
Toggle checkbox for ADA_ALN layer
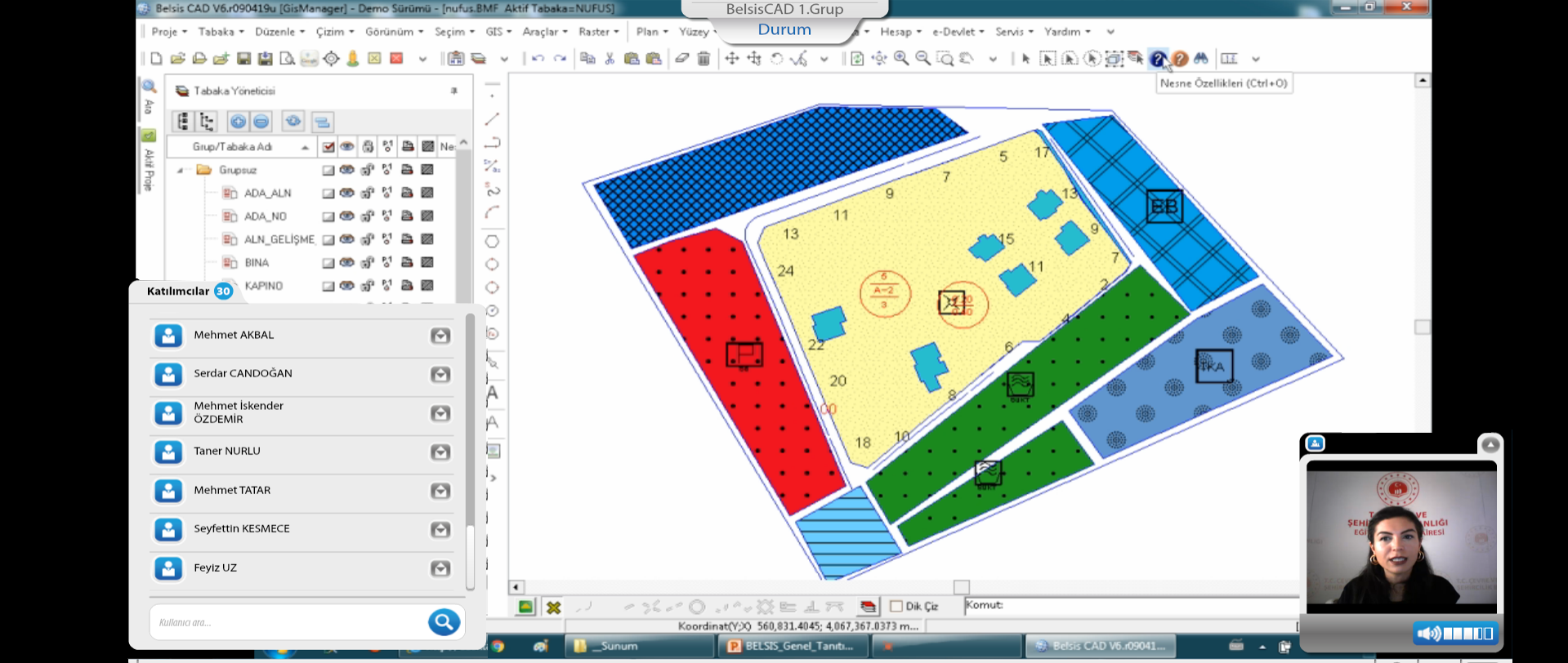(x=328, y=194)
